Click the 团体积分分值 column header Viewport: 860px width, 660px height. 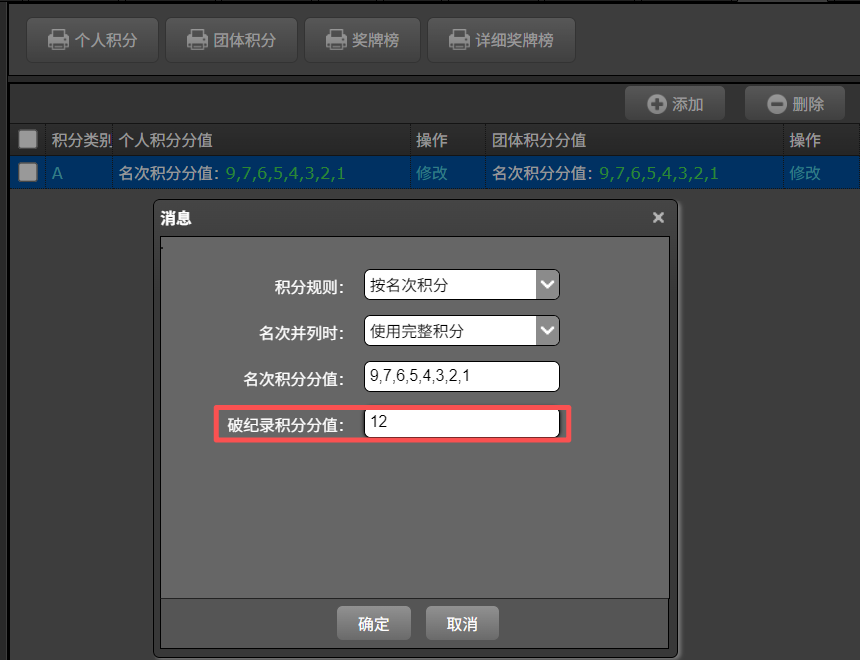[x=540, y=140]
